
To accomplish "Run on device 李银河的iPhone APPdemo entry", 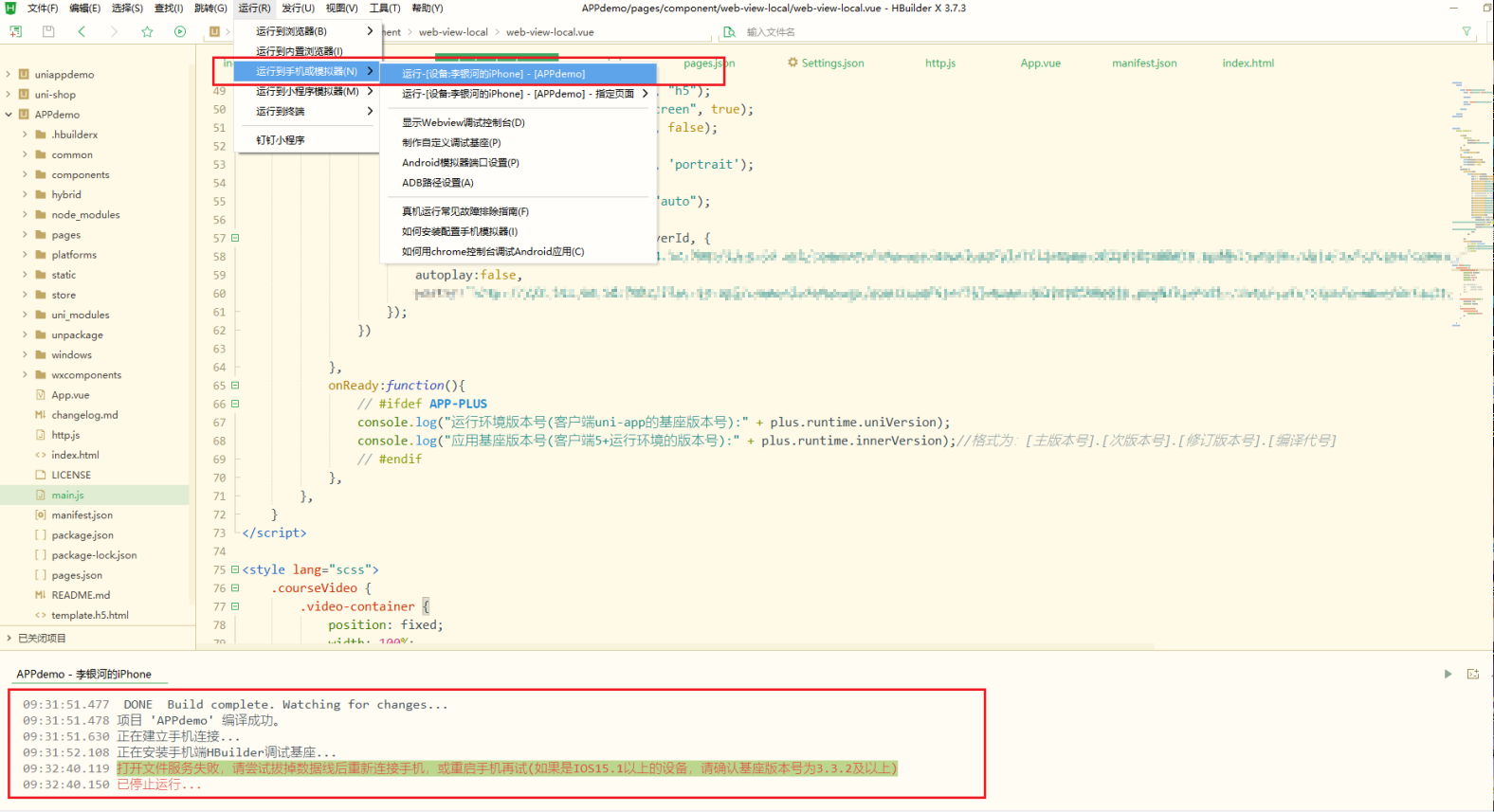I will (518, 74).
